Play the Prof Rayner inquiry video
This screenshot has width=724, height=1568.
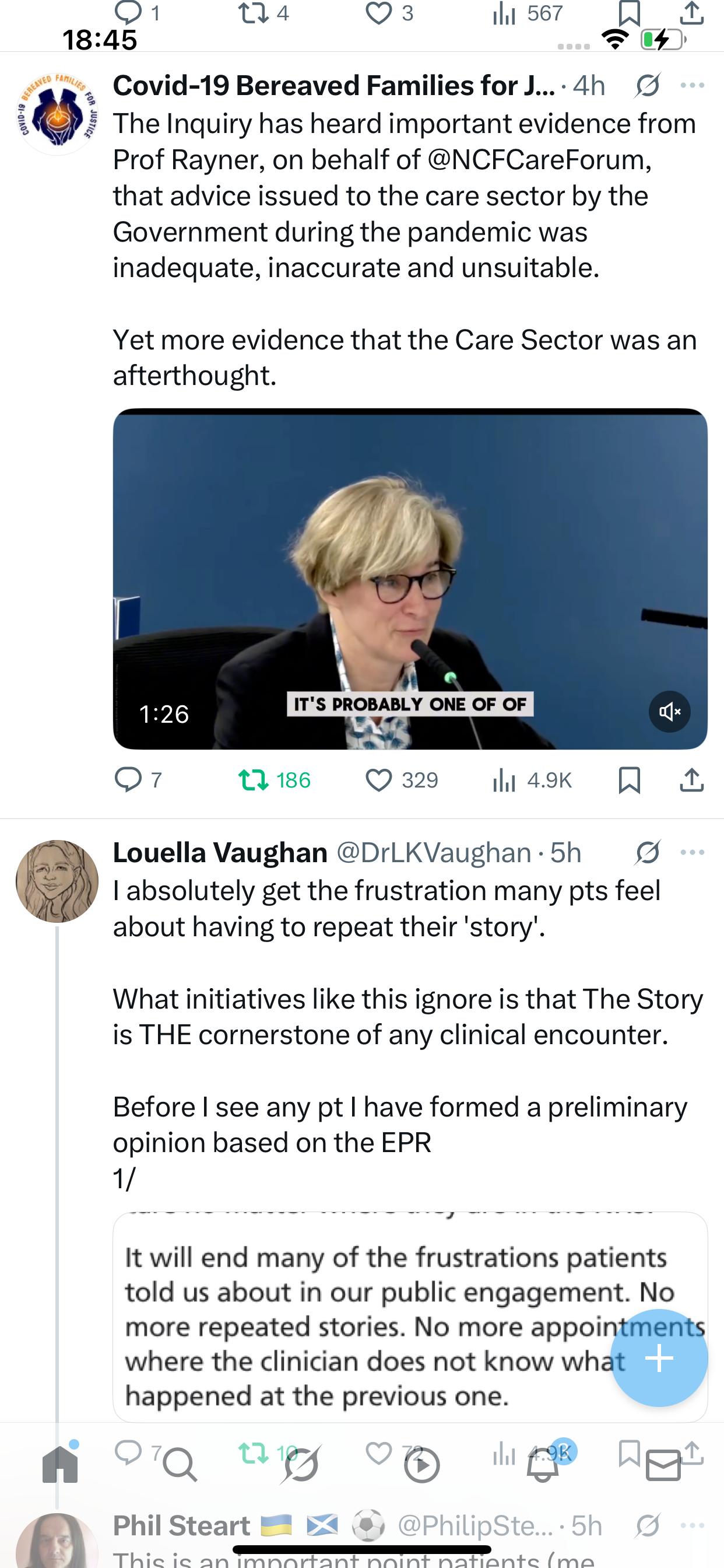[410, 579]
